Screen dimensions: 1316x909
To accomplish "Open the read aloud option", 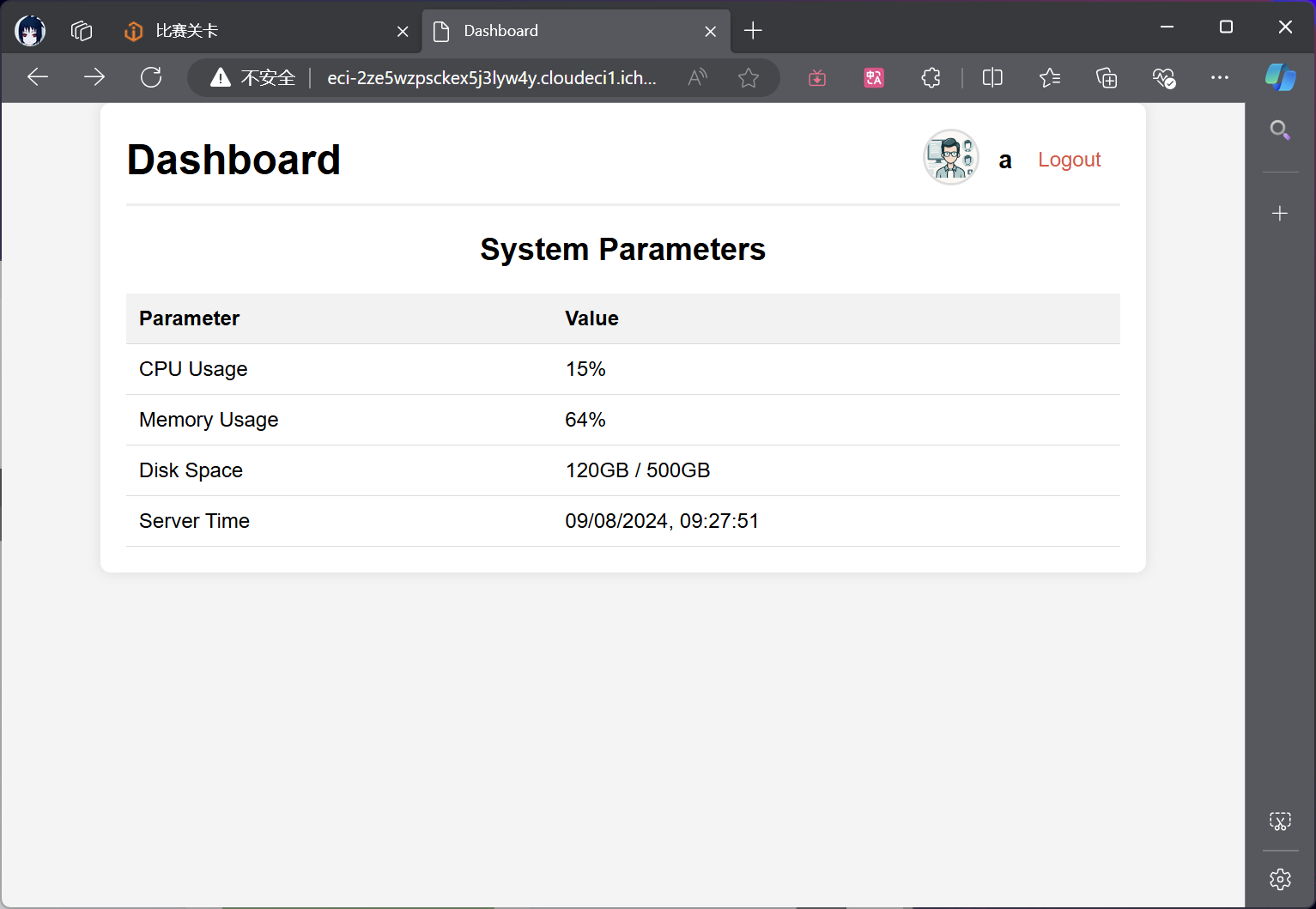I will 698,78.
